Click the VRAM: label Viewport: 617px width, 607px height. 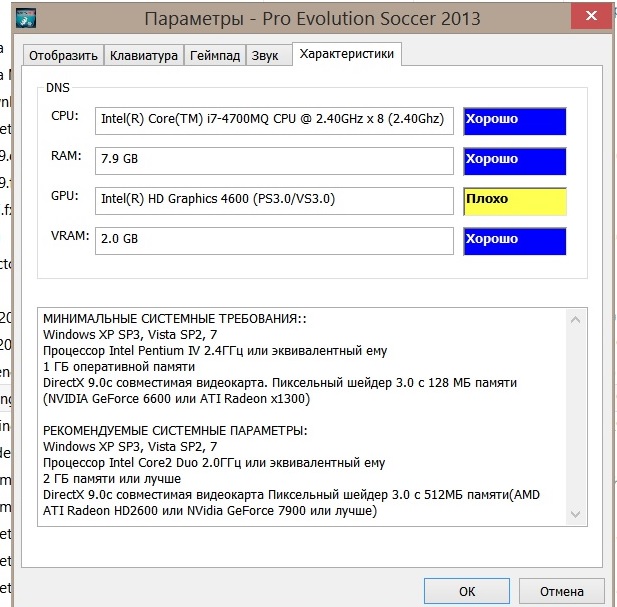pyautogui.click(x=70, y=236)
